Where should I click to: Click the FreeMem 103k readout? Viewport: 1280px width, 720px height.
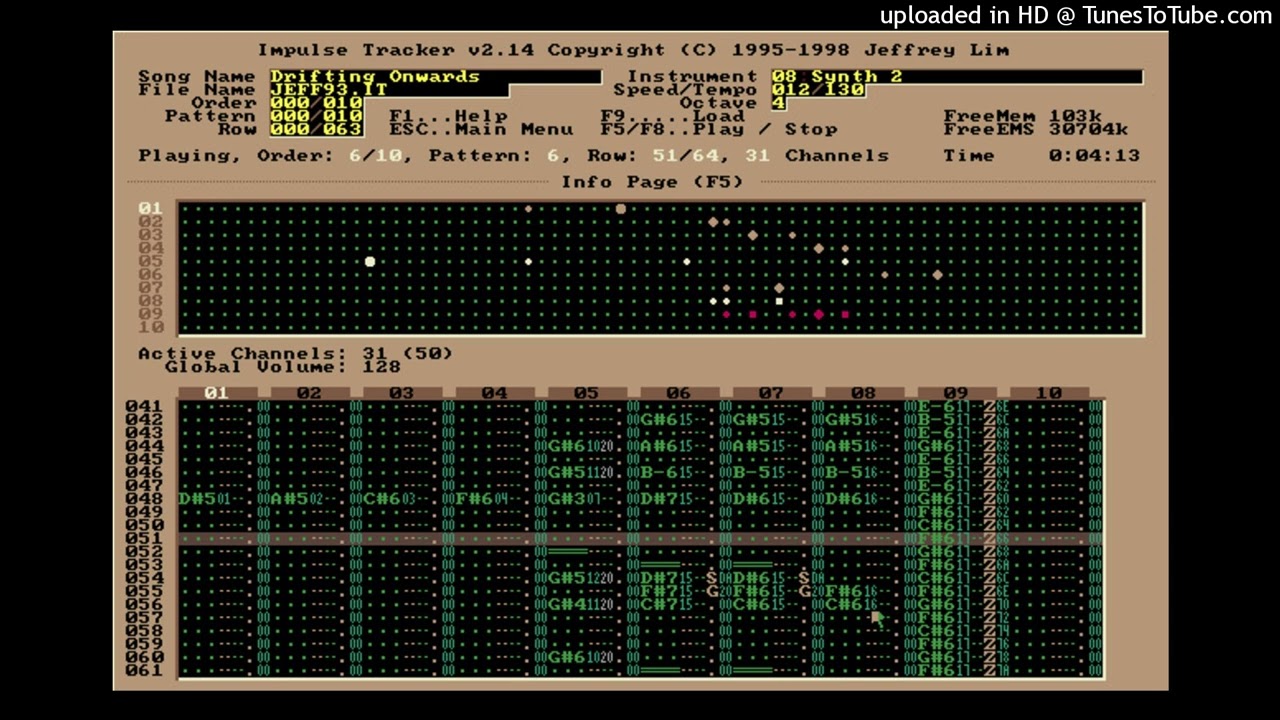tap(1022, 116)
